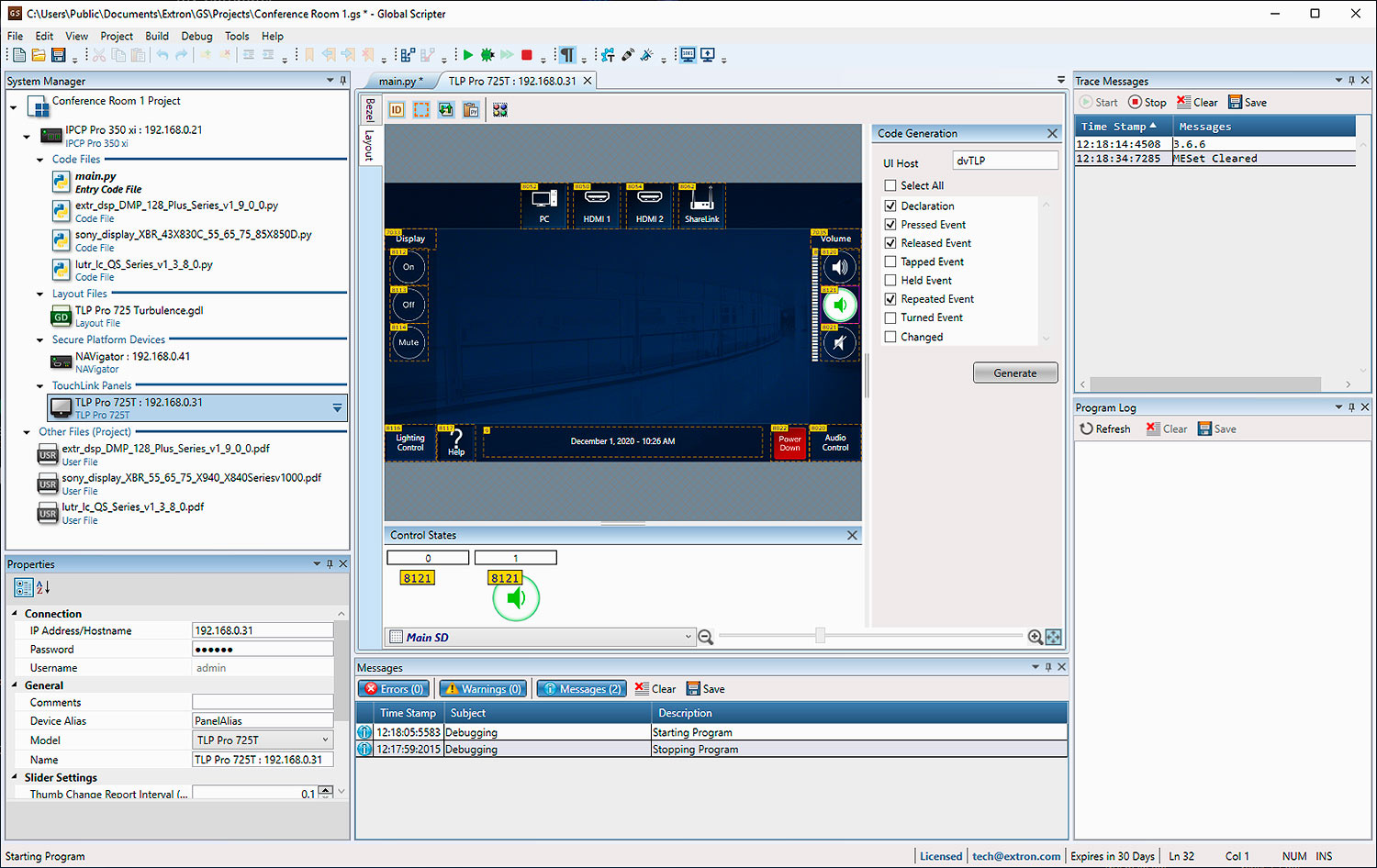The height and width of the screenshot is (868, 1377).
Task: Click zoom in magnifier below layout
Action: point(1035,637)
